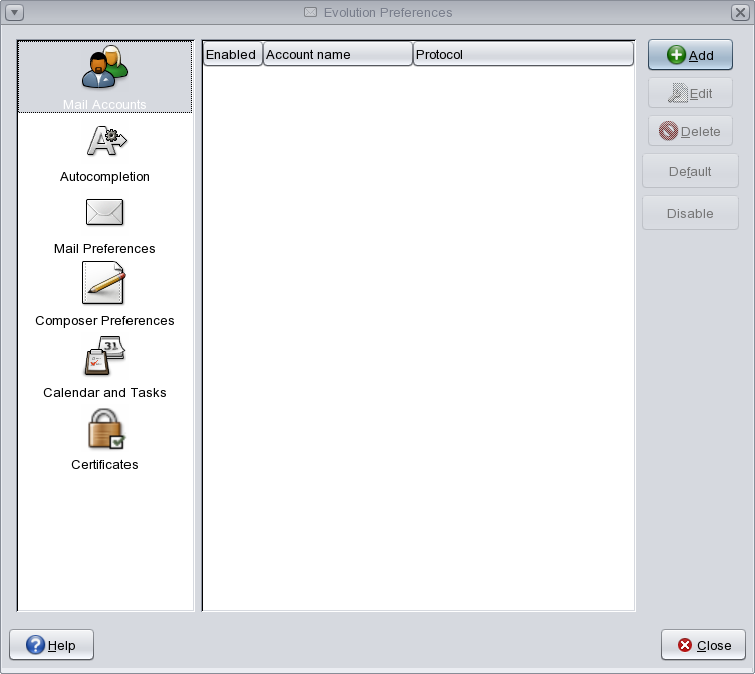Sort by the Account name column header
This screenshot has height=674, width=755.
[338, 54]
